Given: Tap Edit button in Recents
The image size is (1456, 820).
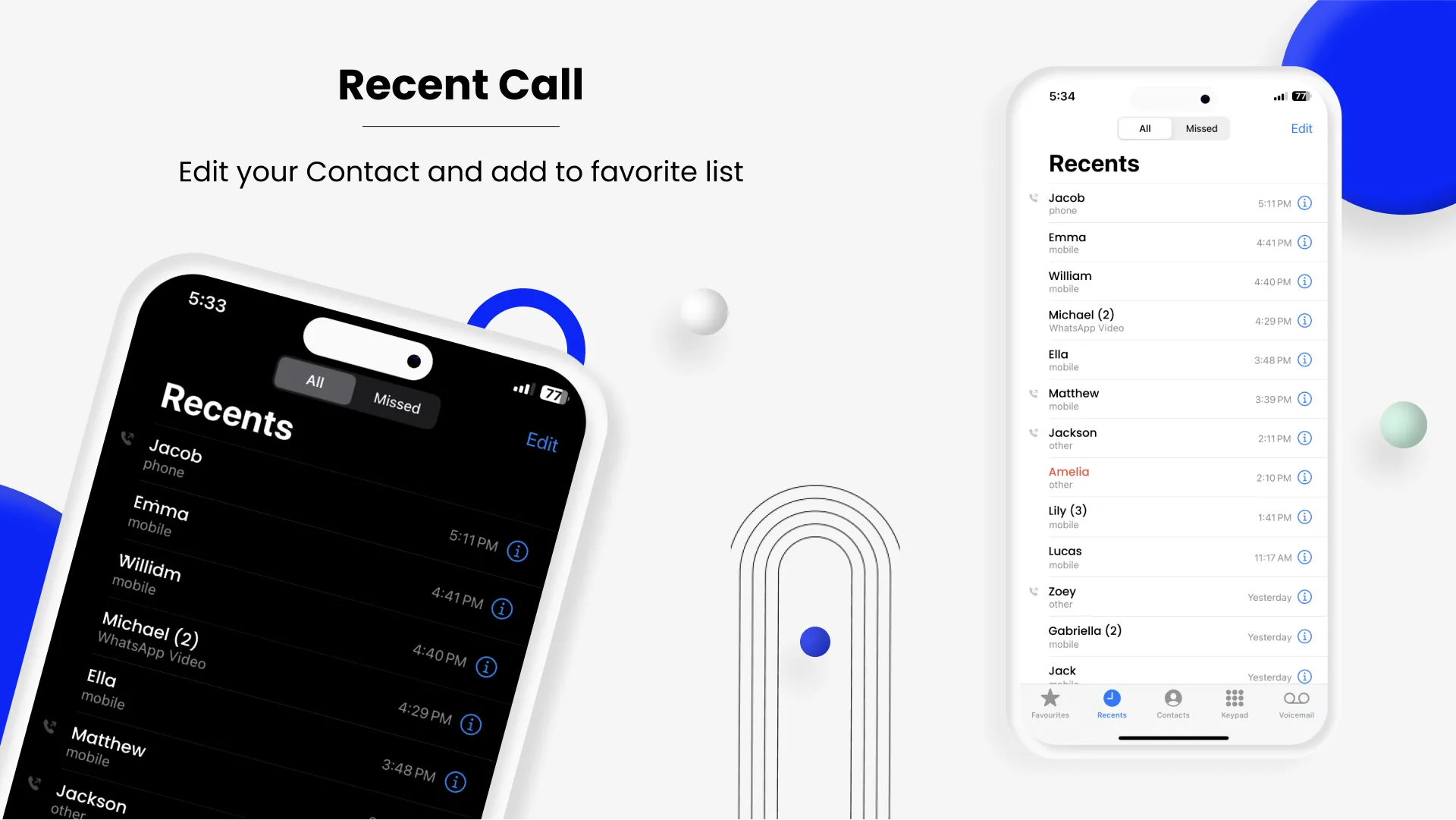Looking at the screenshot, I should click(x=1301, y=128).
